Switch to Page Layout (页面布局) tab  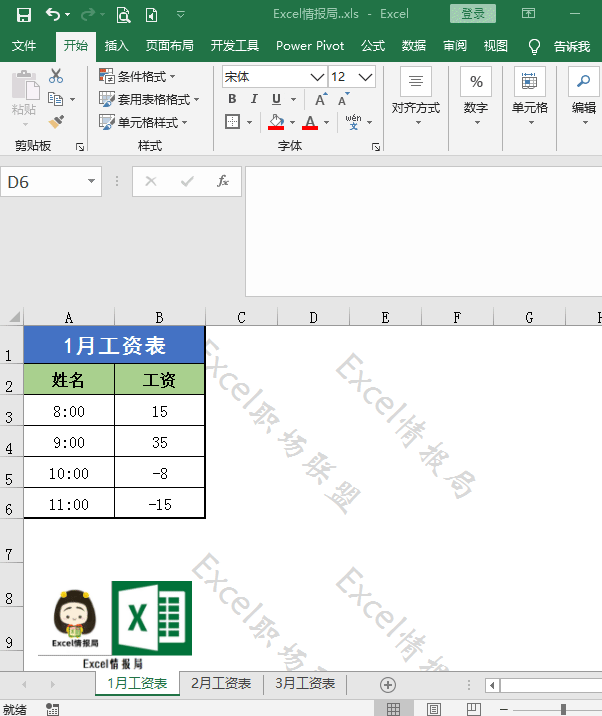coord(169,46)
